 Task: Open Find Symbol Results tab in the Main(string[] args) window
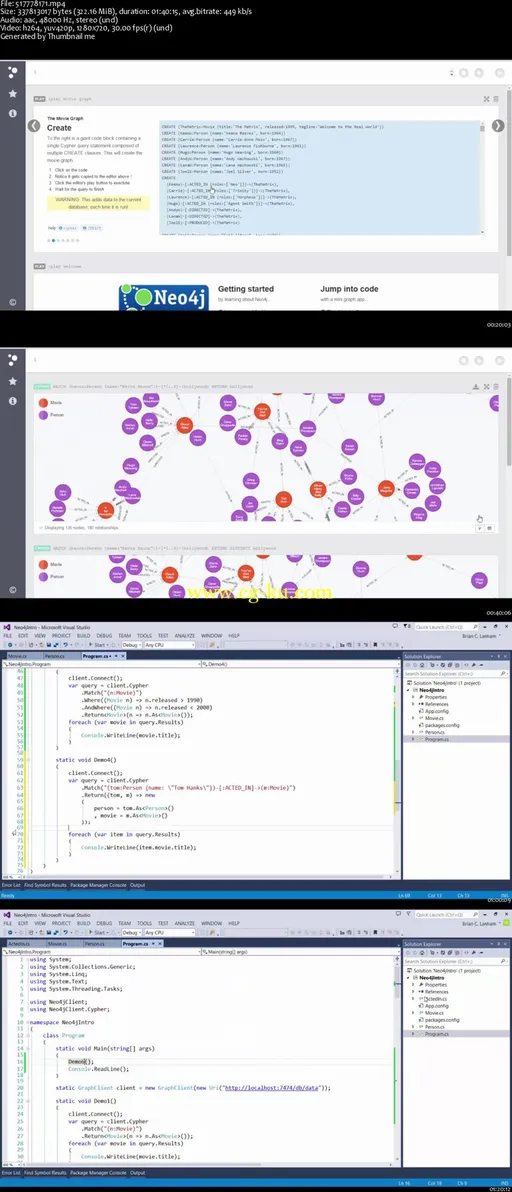point(46,1173)
